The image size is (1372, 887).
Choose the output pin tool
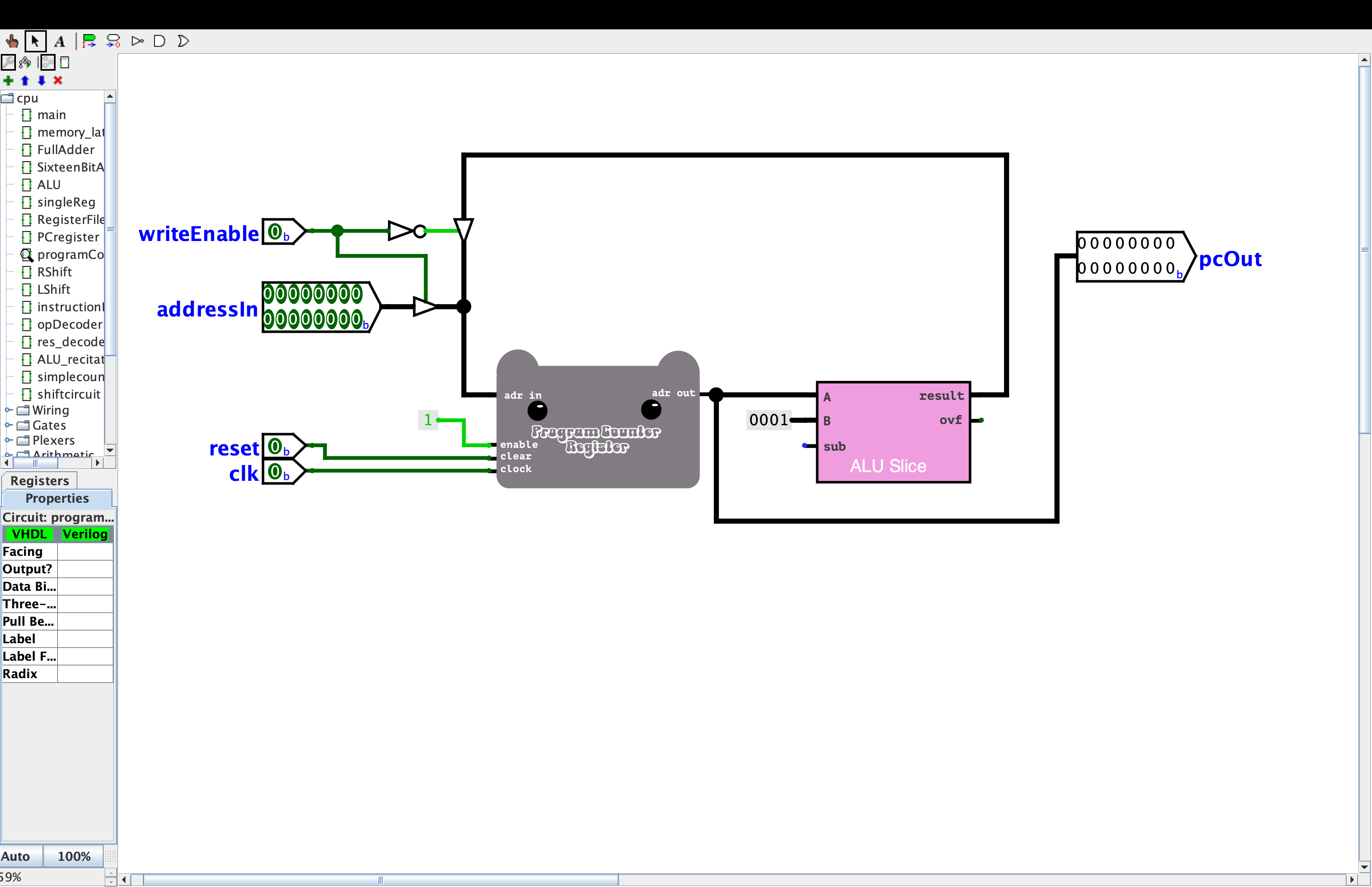tap(114, 41)
